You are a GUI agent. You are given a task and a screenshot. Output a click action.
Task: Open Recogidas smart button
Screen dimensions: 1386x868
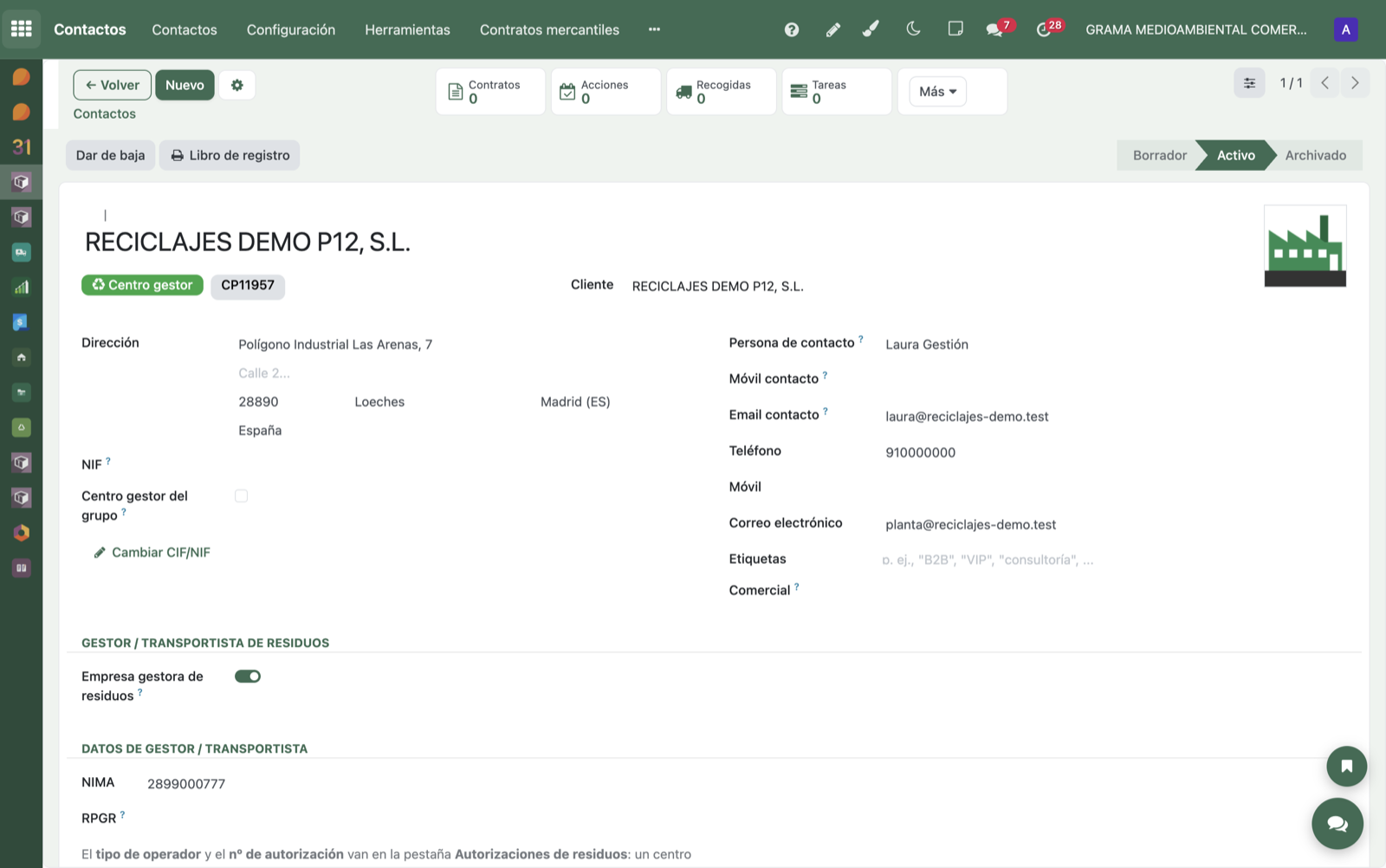pyautogui.click(x=722, y=91)
